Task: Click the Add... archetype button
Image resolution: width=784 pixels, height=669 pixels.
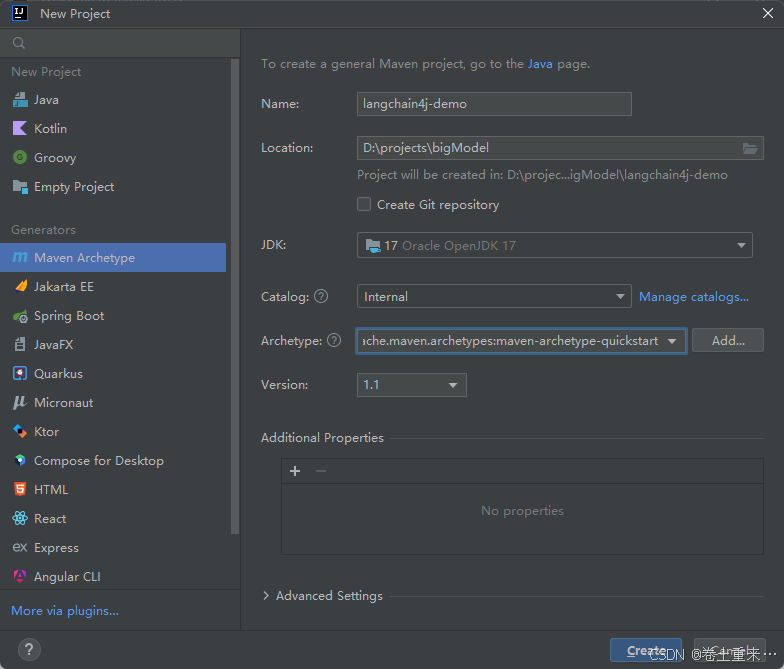Action: pyautogui.click(x=728, y=340)
